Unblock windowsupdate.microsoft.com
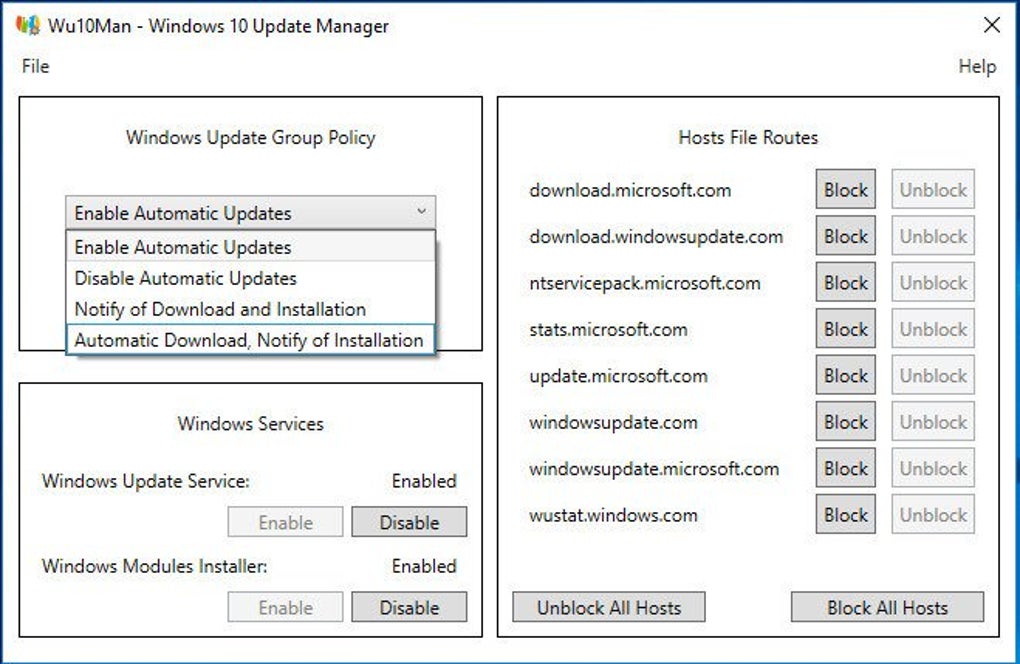 click(x=933, y=468)
